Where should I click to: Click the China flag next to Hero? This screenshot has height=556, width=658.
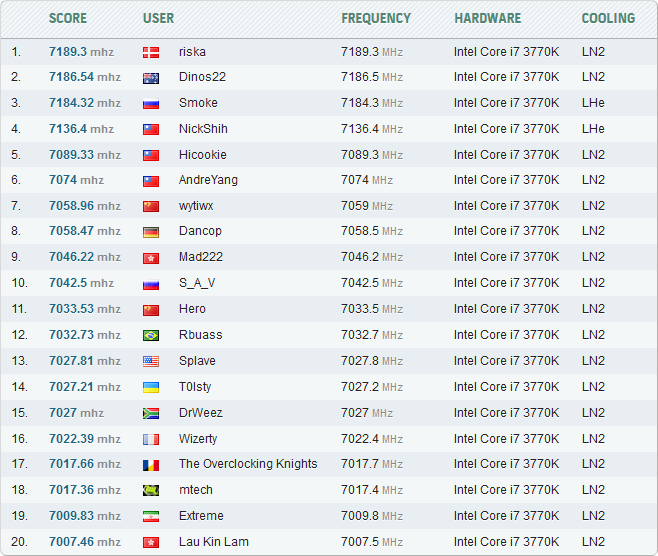(151, 310)
